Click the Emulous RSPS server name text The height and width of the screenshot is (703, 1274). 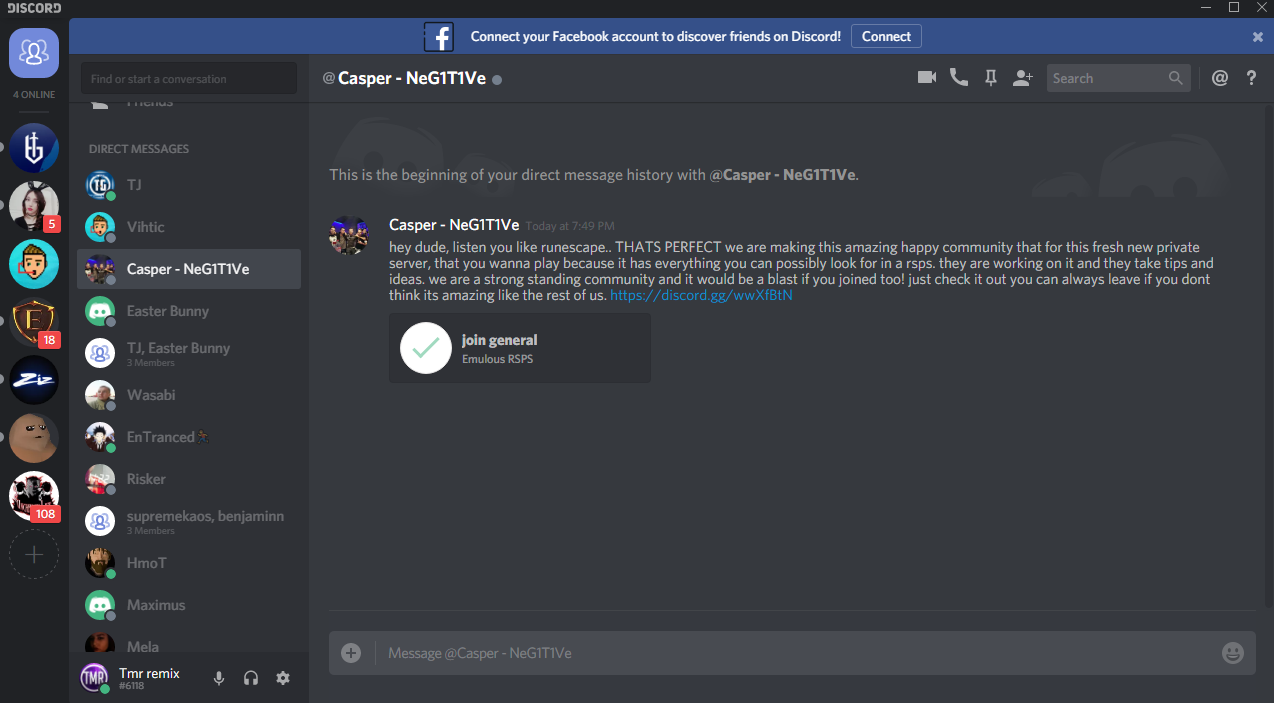(x=497, y=359)
